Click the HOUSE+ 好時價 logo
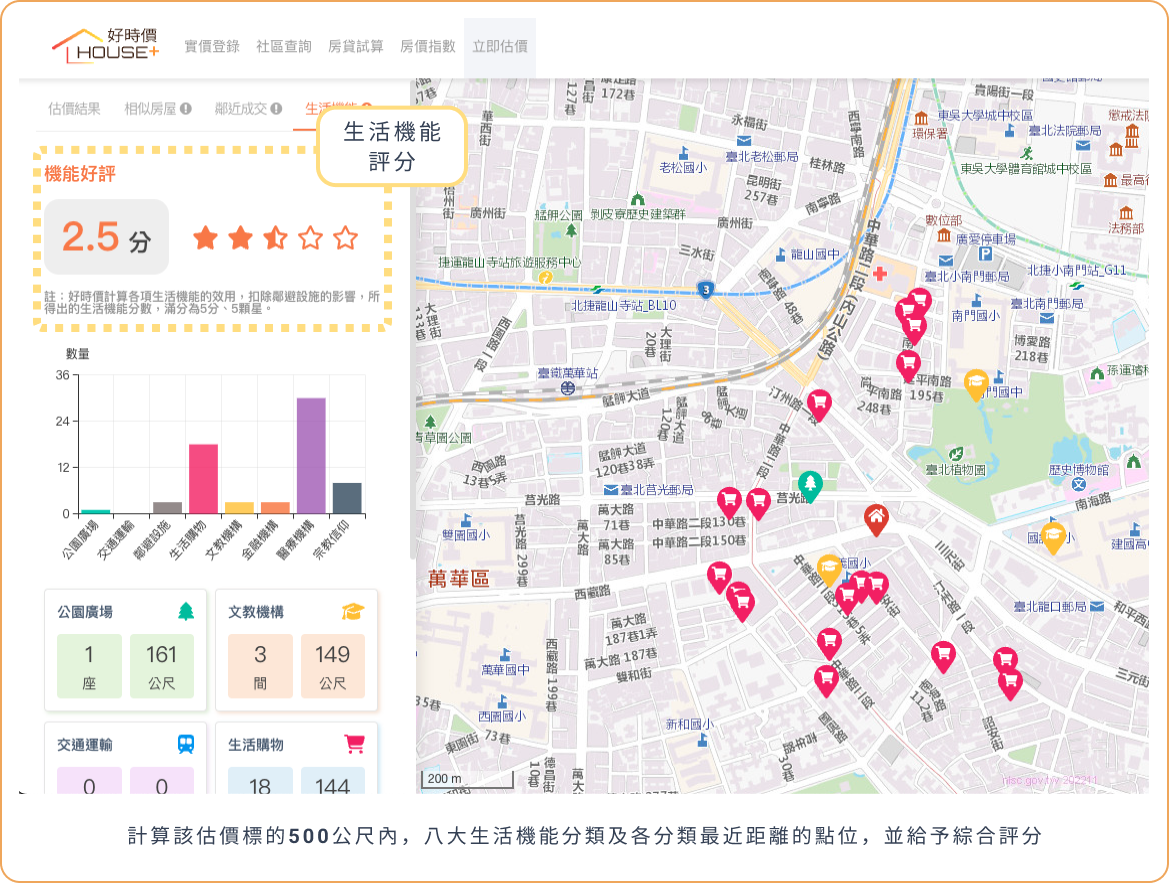 pos(106,46)
